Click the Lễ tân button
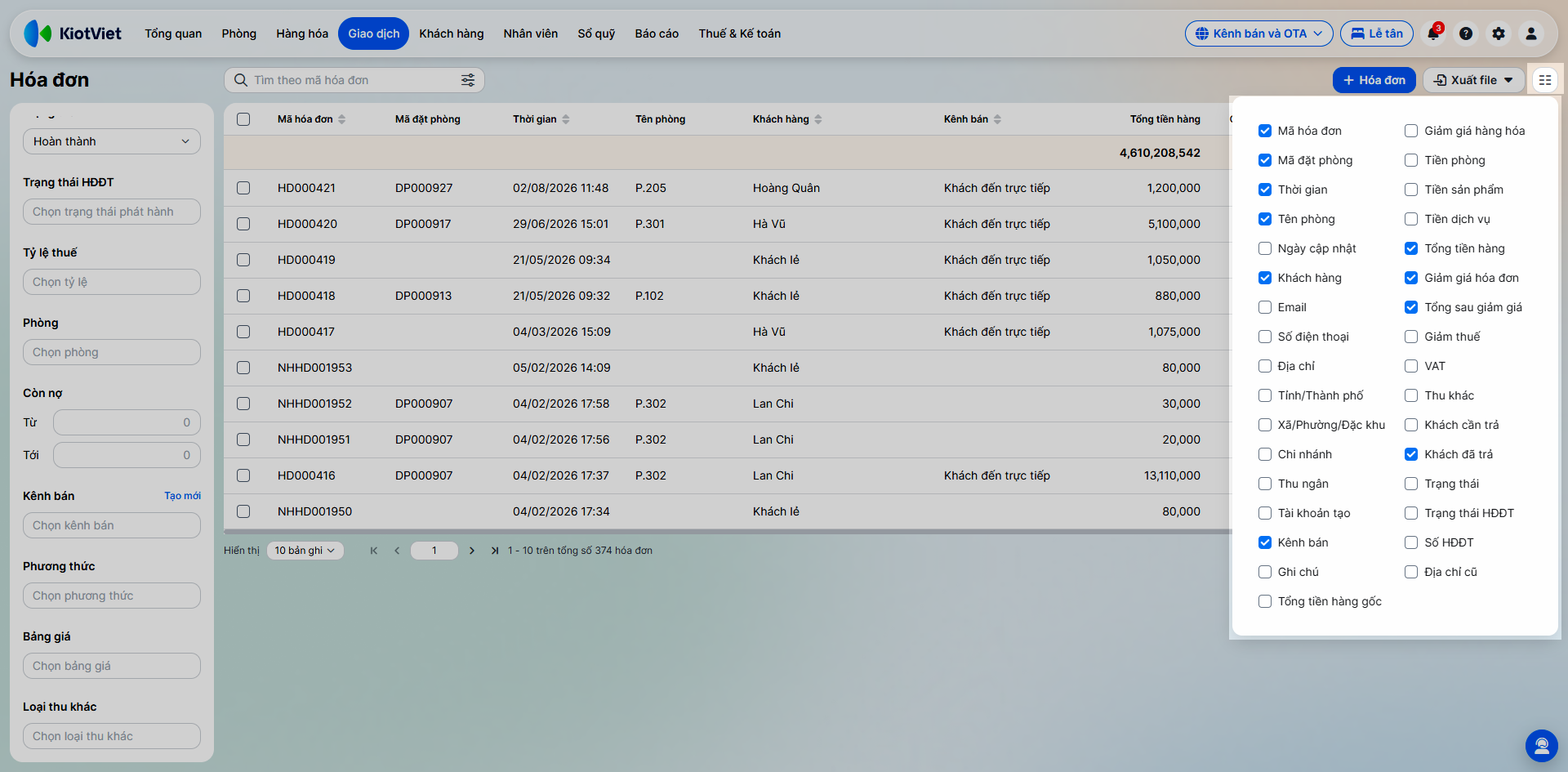The height and width of the screenshot is (772, 1568). click(x=1377, y=33)
